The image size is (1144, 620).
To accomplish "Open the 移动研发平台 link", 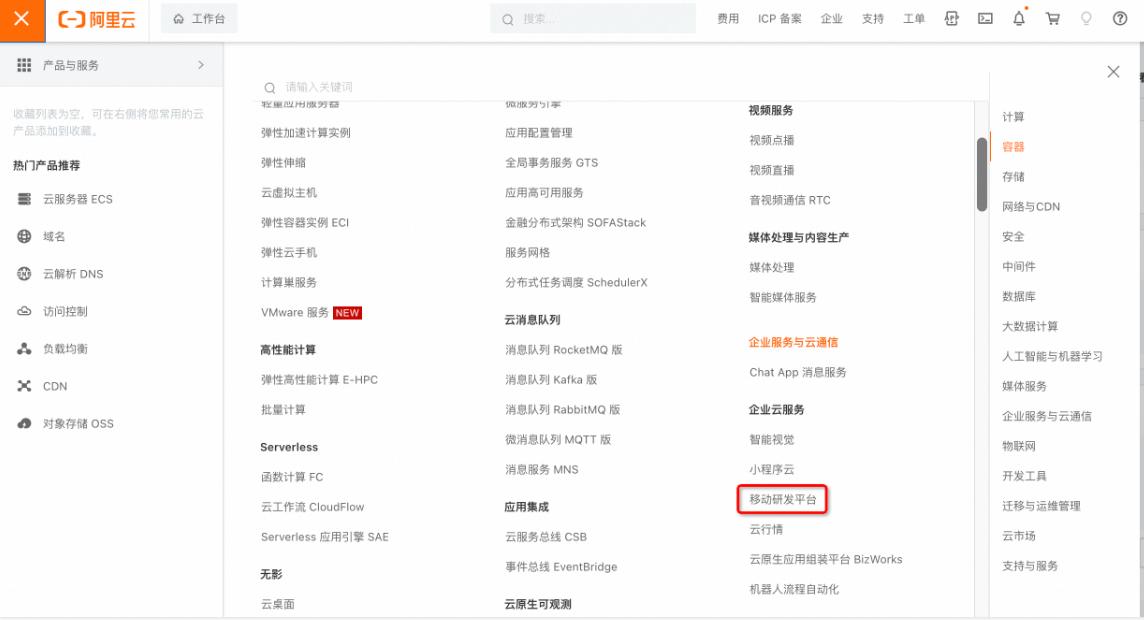I will pyautogui.click(x=783, y=499).
